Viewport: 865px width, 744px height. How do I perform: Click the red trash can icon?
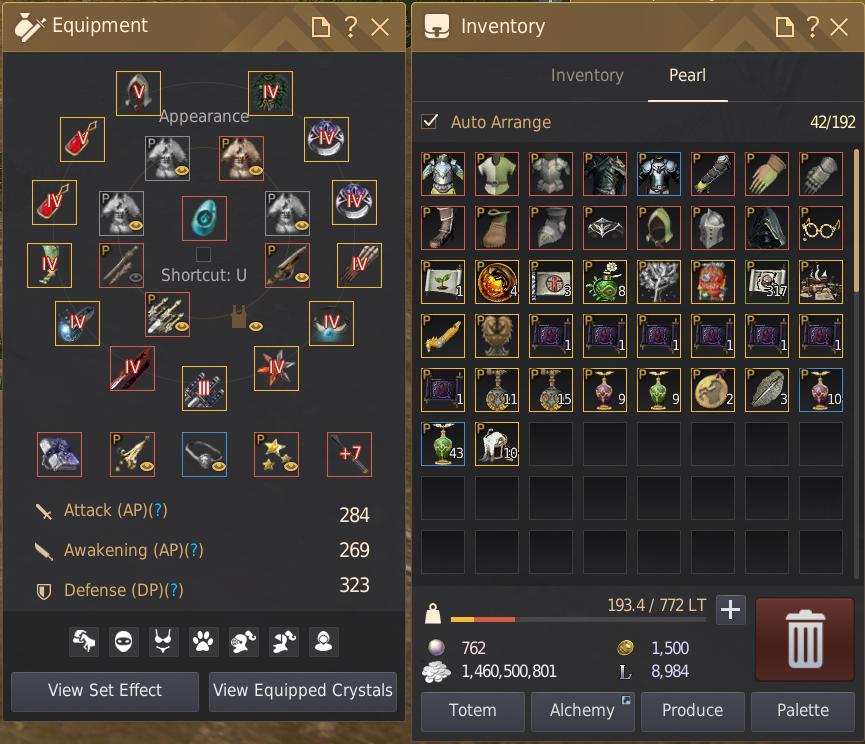coord(805,640)
